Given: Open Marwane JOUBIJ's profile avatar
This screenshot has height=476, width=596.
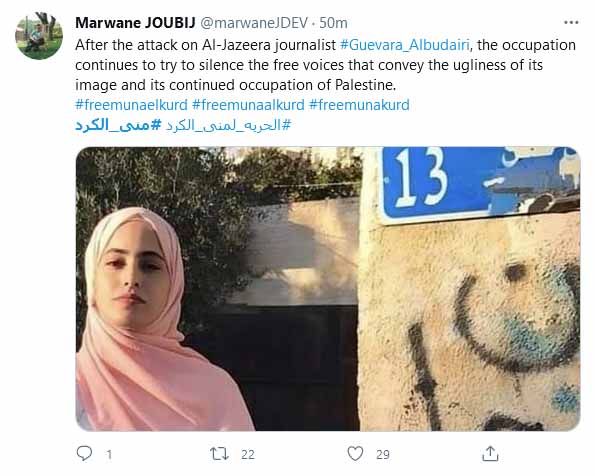Looking at the screenshot, I should coord(39,36).
